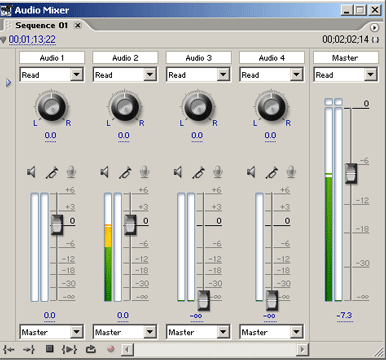
Task: Play from In to Out
Action: pos(69,349)
